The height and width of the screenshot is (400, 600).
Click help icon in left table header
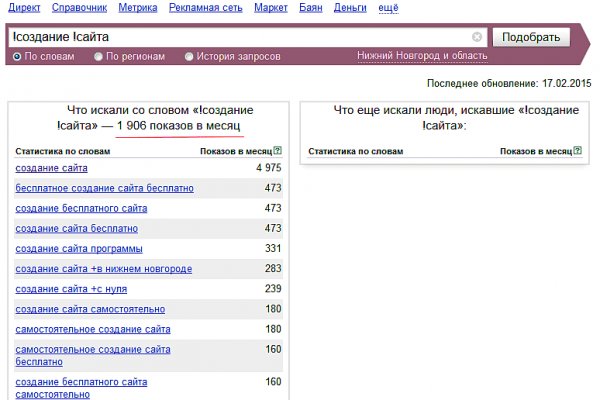coord(277,151)
